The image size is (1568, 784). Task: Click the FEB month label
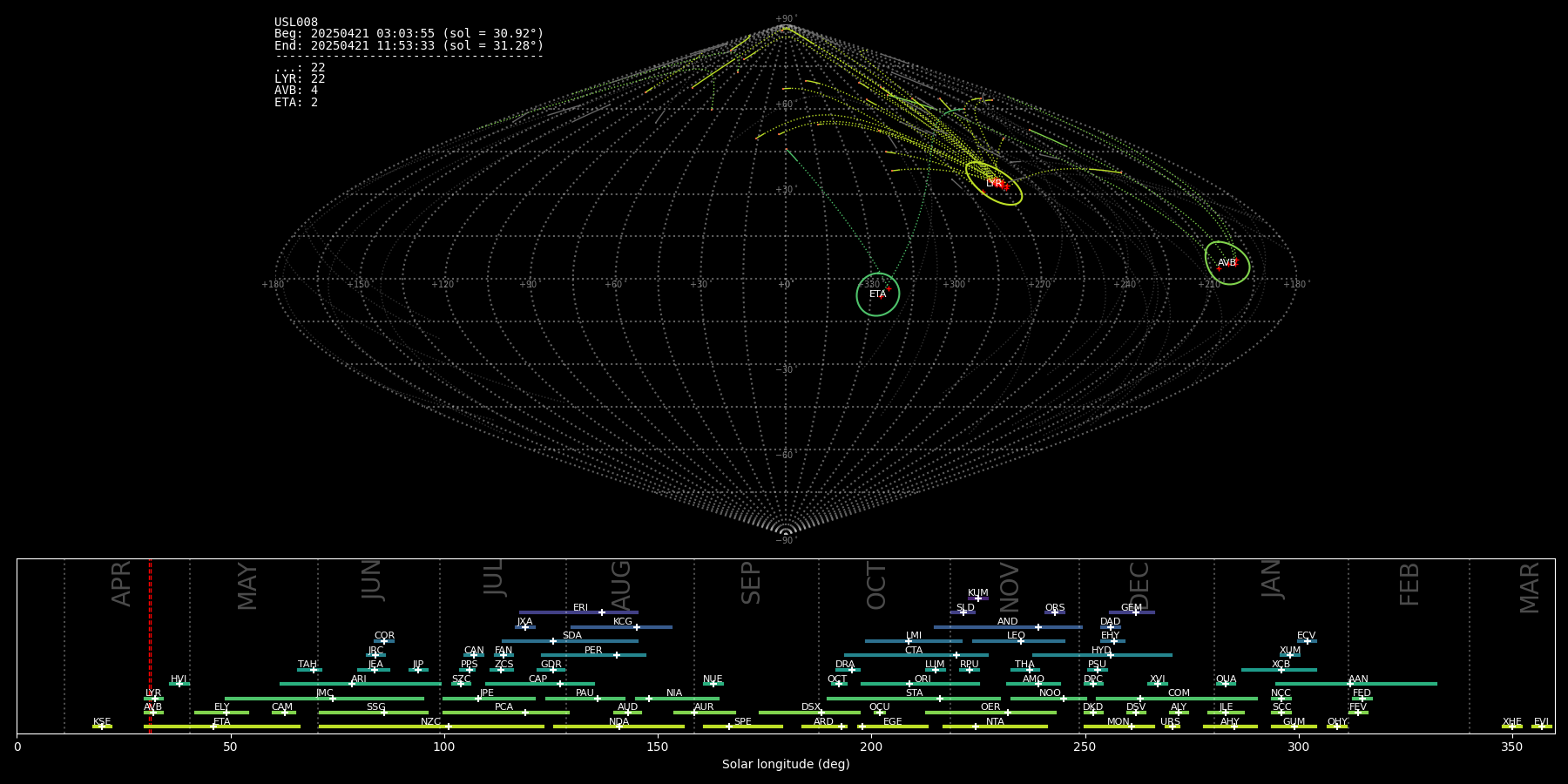tap(1409, 585)
